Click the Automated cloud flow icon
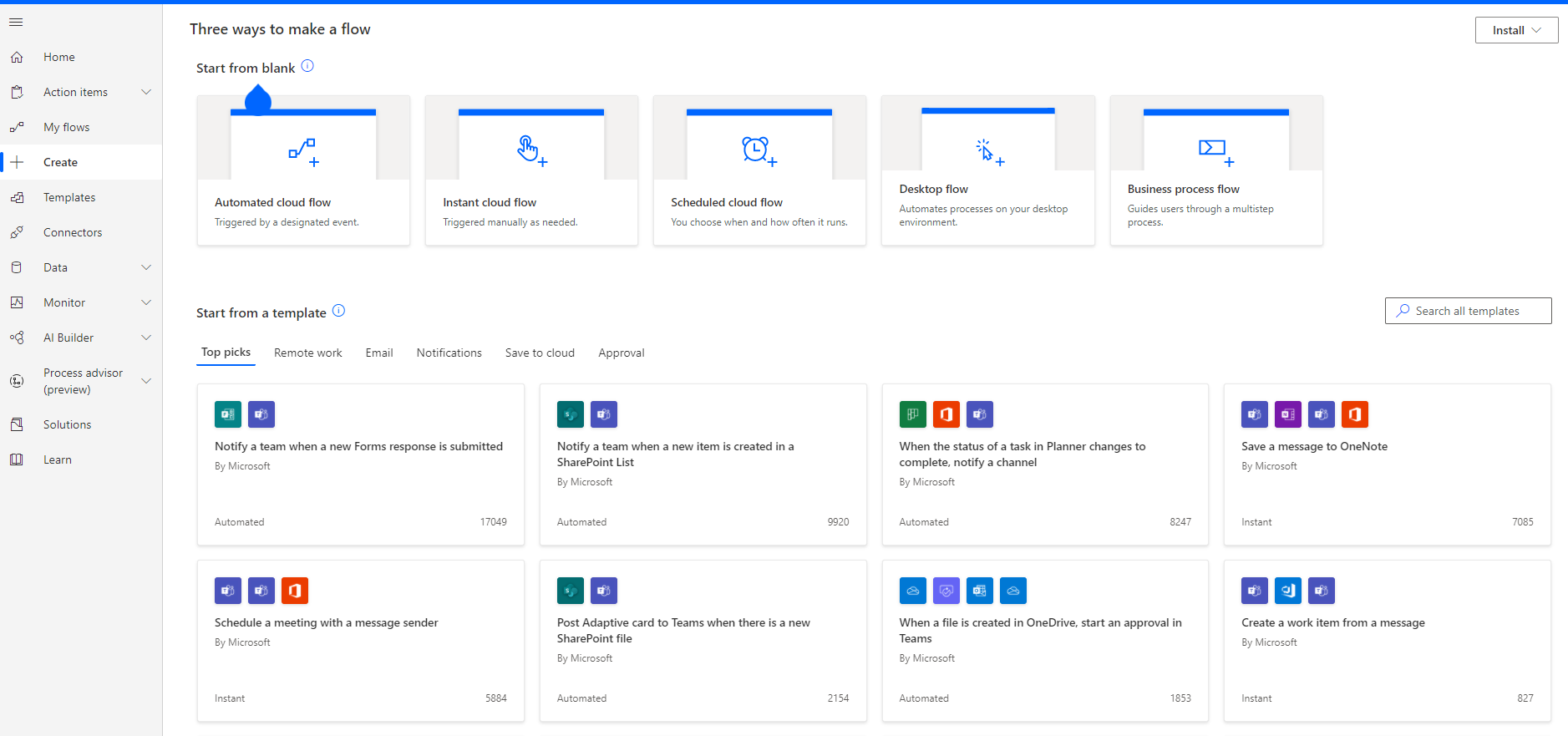This screenshot has height=736, width=1568. coord(302,152)
